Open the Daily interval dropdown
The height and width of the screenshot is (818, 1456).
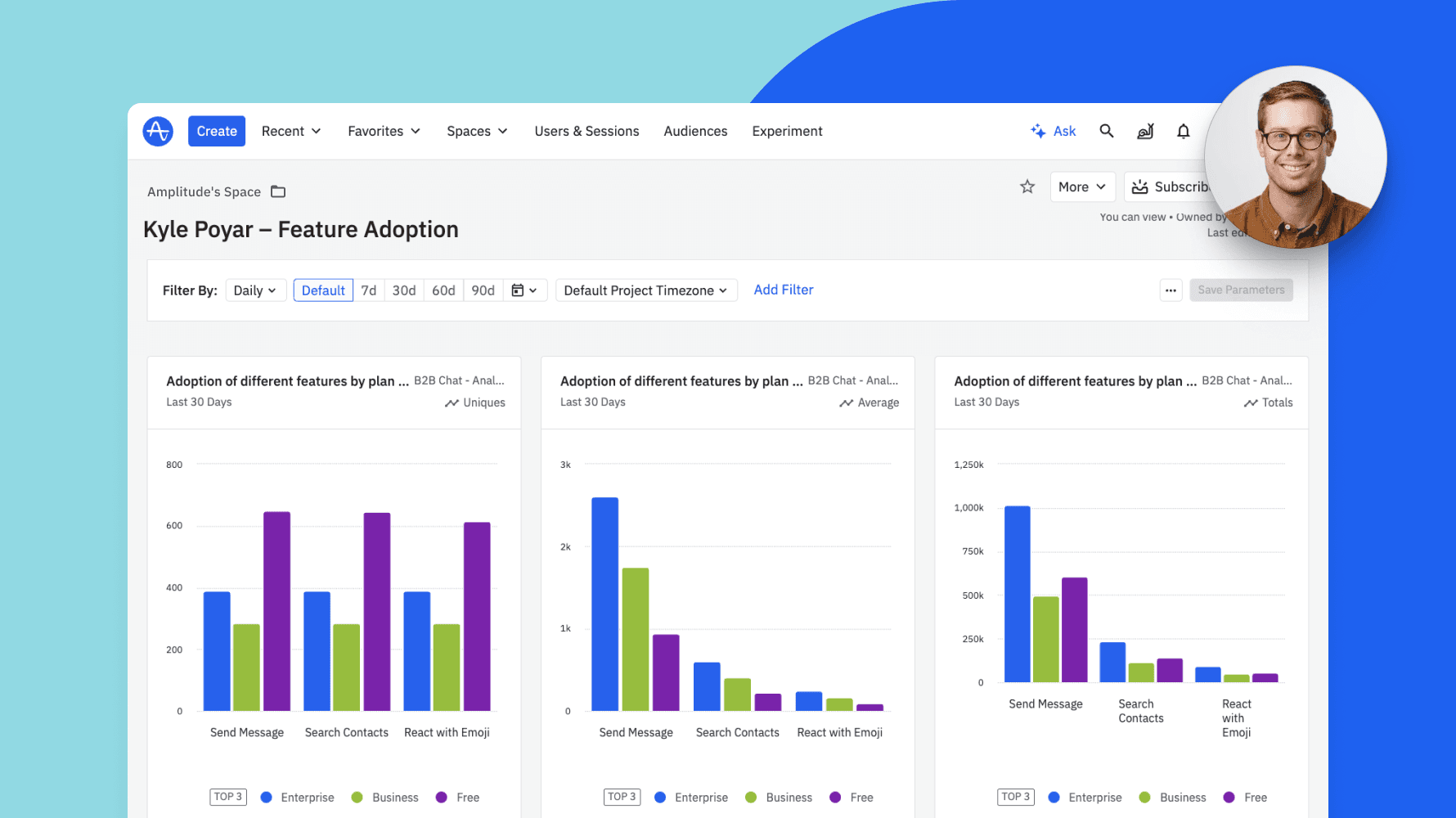[x=255, y=290]
